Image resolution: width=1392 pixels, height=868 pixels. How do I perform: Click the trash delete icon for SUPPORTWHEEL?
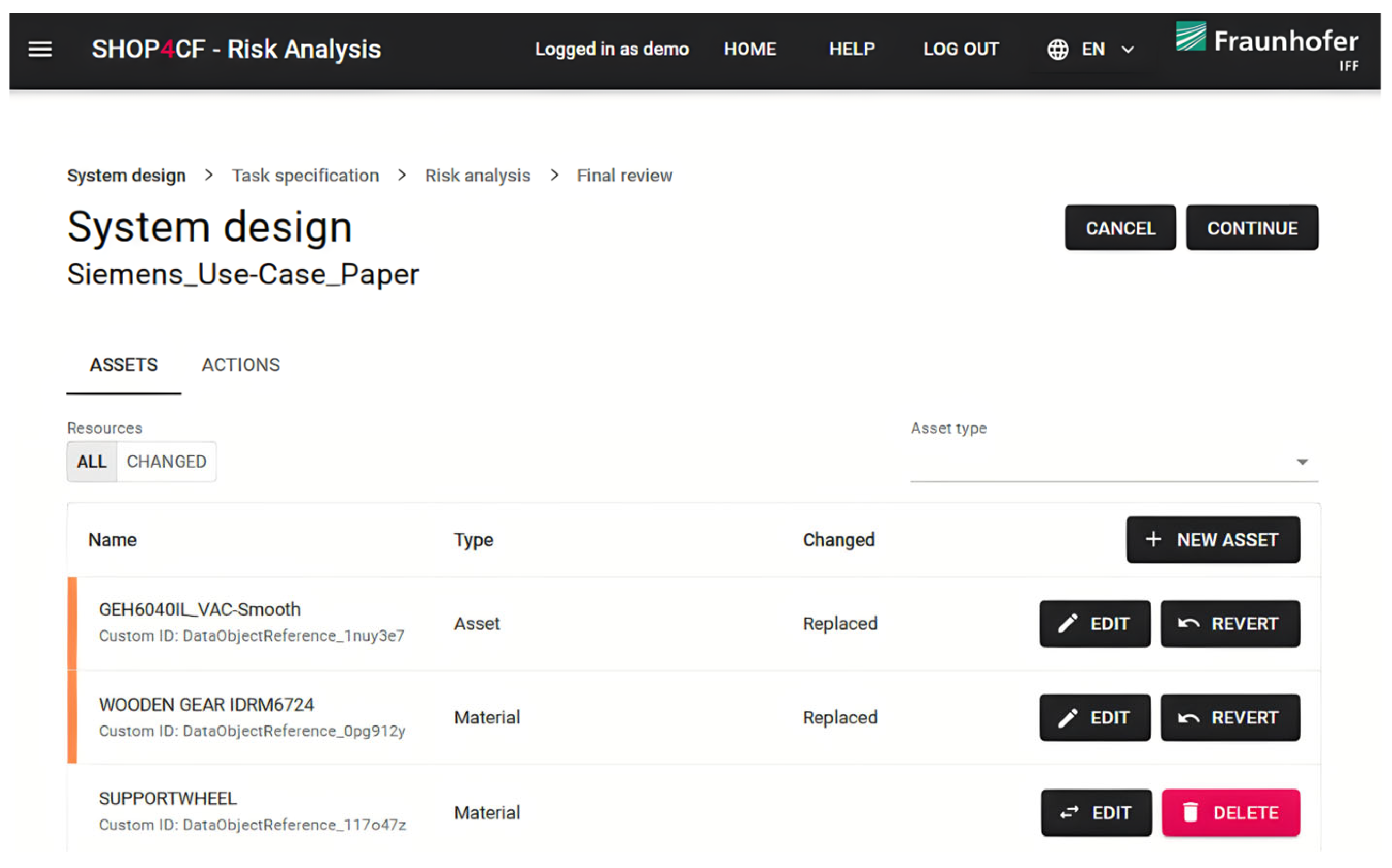pyautogui.click(x=1191, y=813)
